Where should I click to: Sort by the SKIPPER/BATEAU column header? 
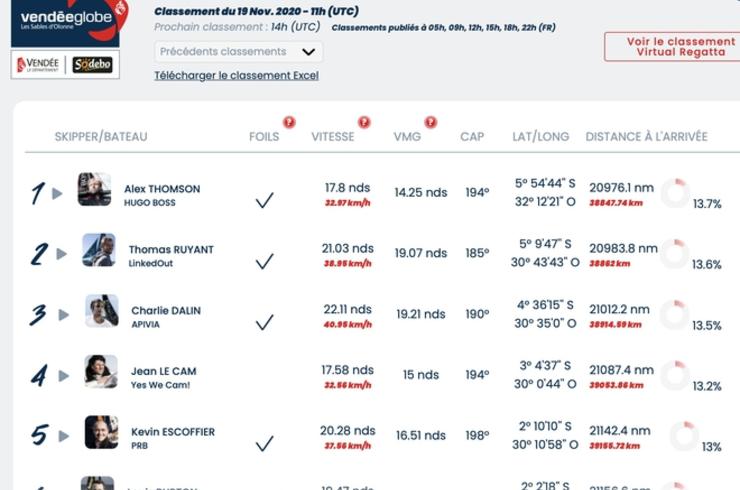coord(101,137)
